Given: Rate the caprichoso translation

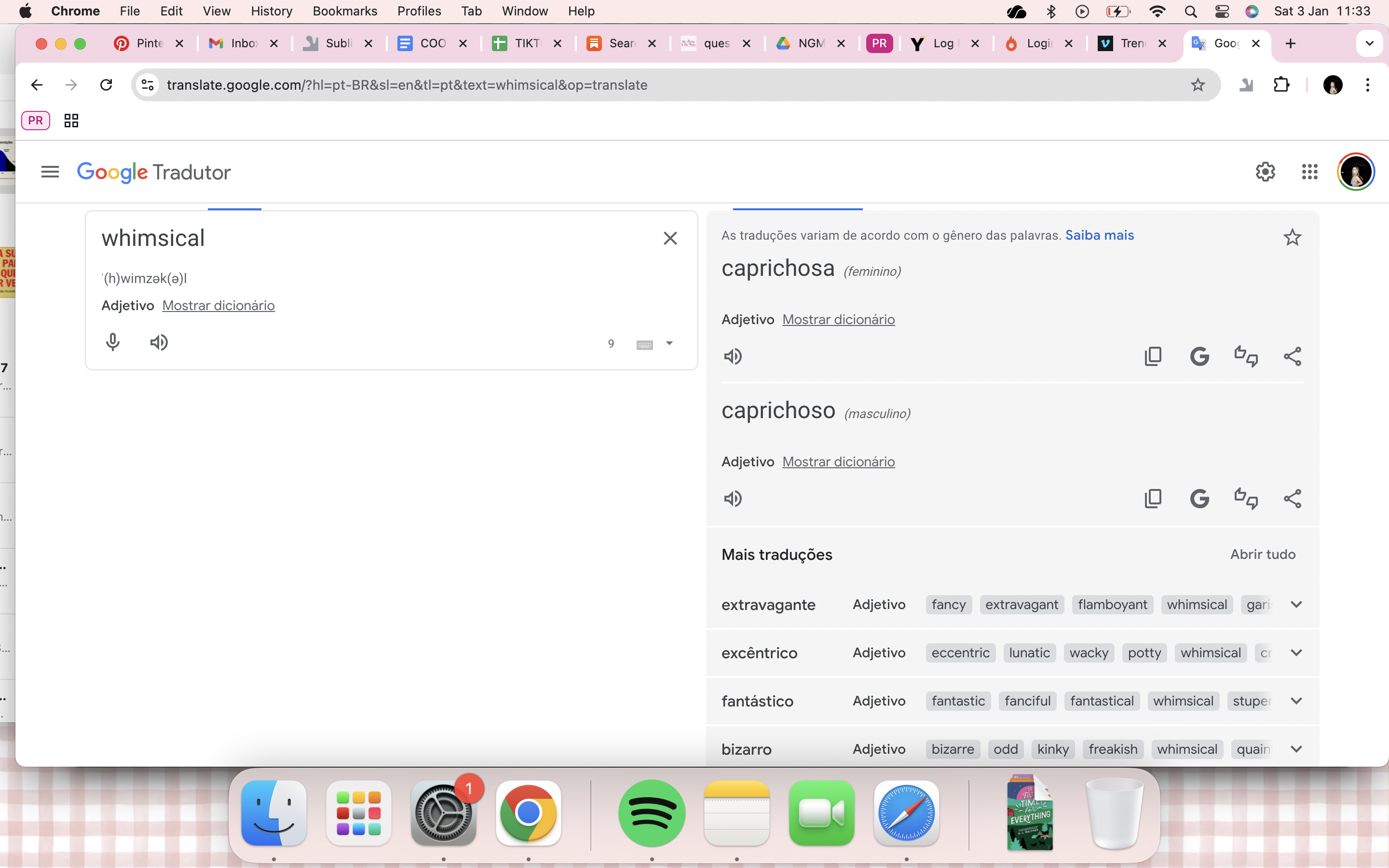Looking at the screenshot, I should tap(1245, 498).
